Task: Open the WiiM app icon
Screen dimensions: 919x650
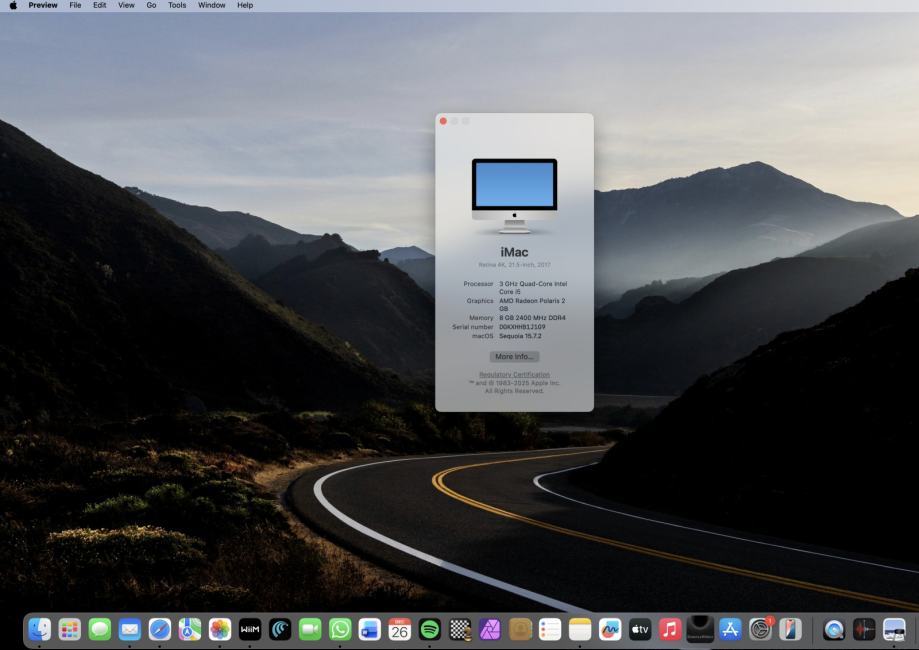Action: tap(250, 629)
